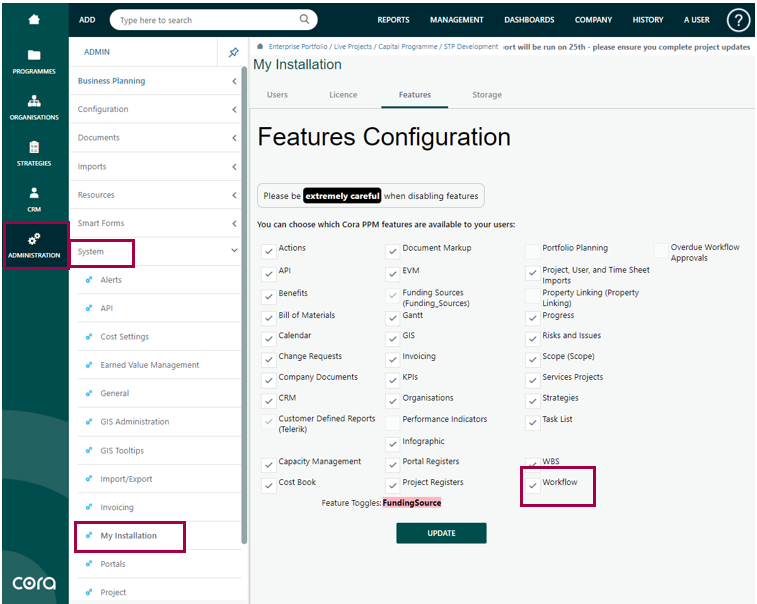Click gear icon beside GIS Tooltips
The width and height of the screenshot is (757, 604).
[89, 450]
